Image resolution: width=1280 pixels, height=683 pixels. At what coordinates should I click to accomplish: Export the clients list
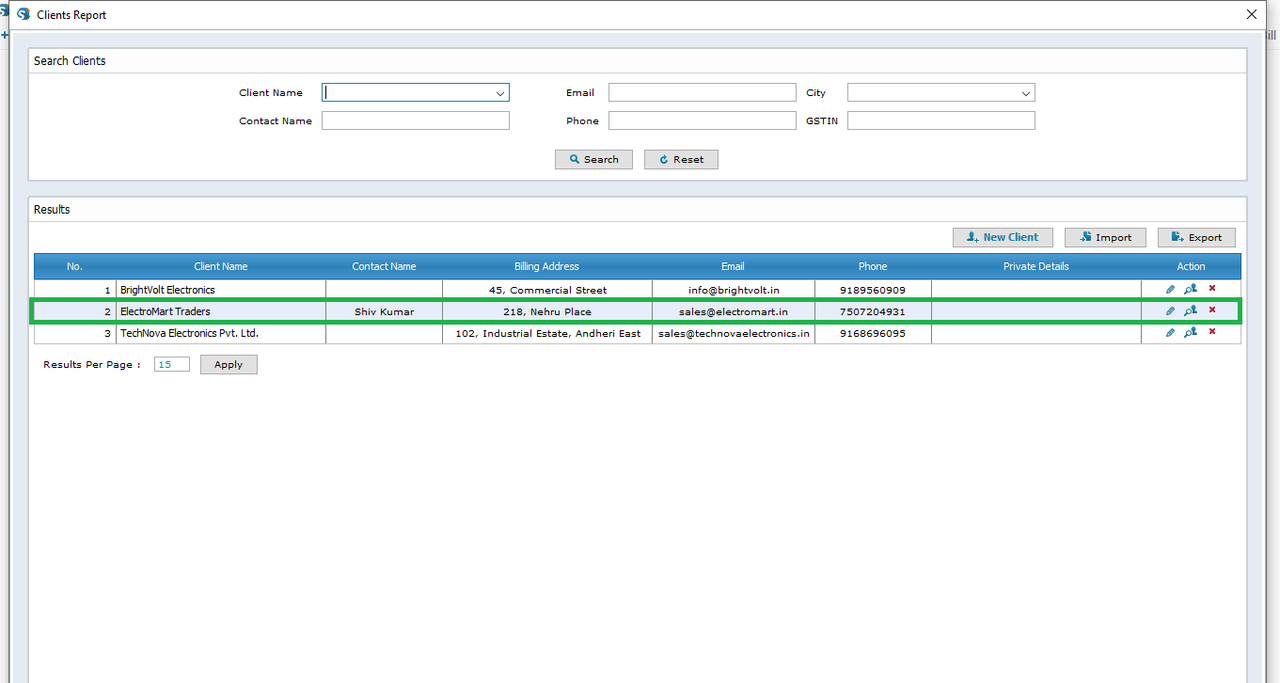[x=1197, y=237]
